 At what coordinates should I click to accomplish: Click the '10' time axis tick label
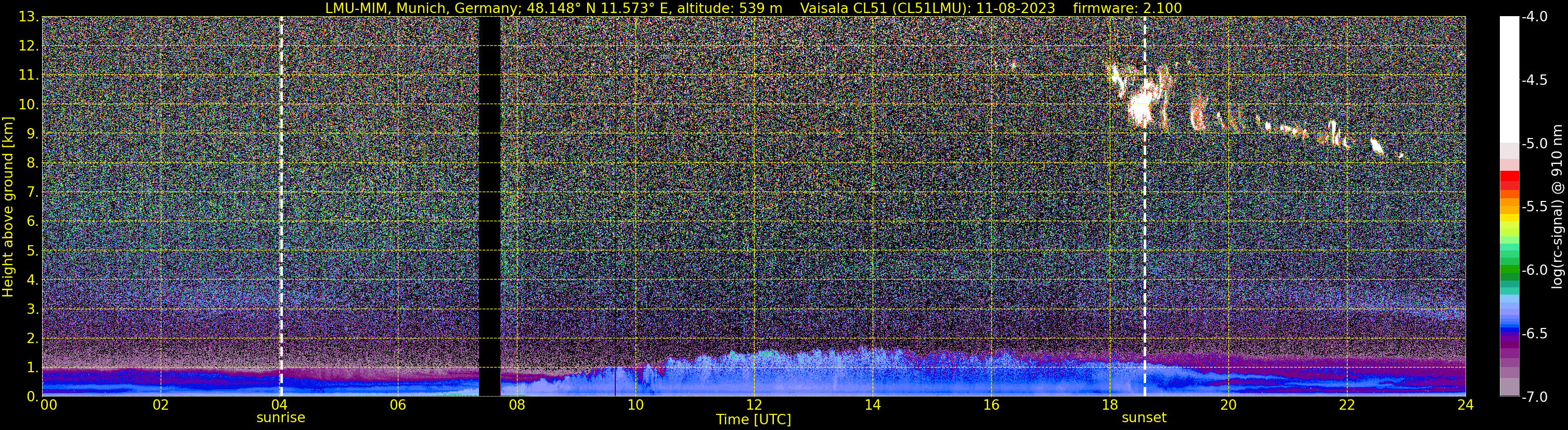coord(635,405)
